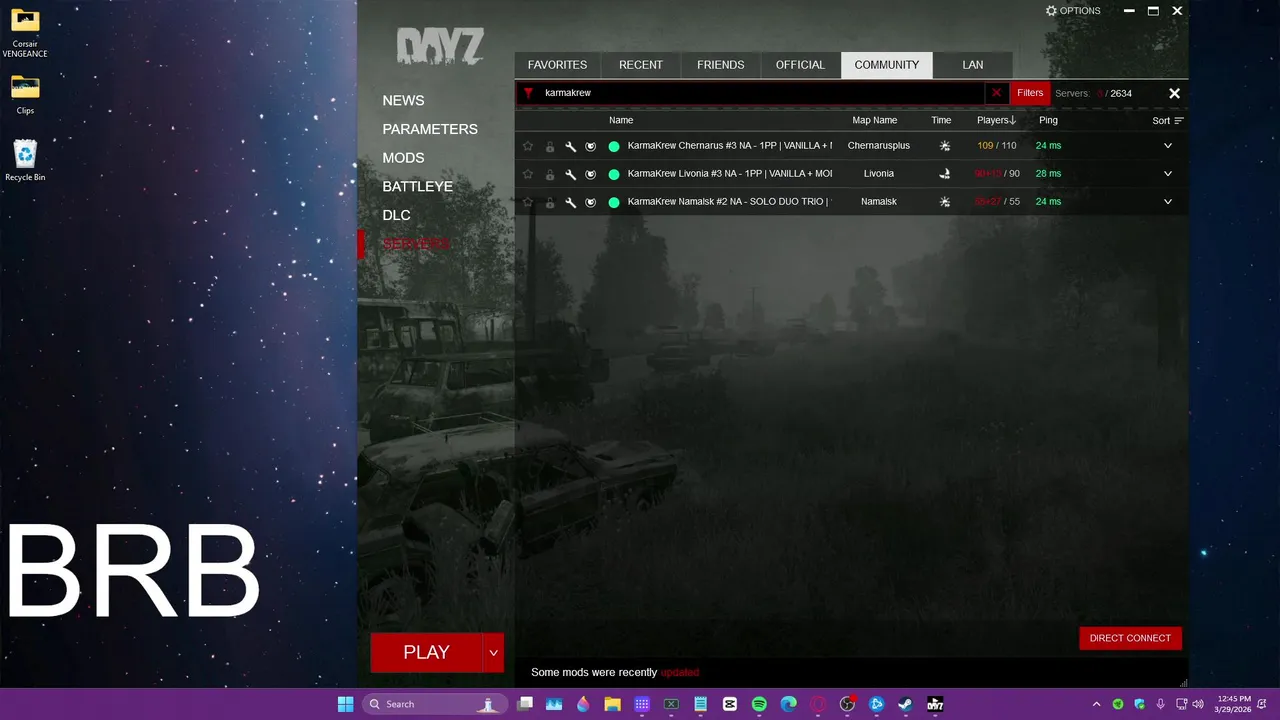Image resolution: width=1280 pixels, height=720 pixels.
Task: Sort servers by Name column
Action: click(x=621, y=120)
